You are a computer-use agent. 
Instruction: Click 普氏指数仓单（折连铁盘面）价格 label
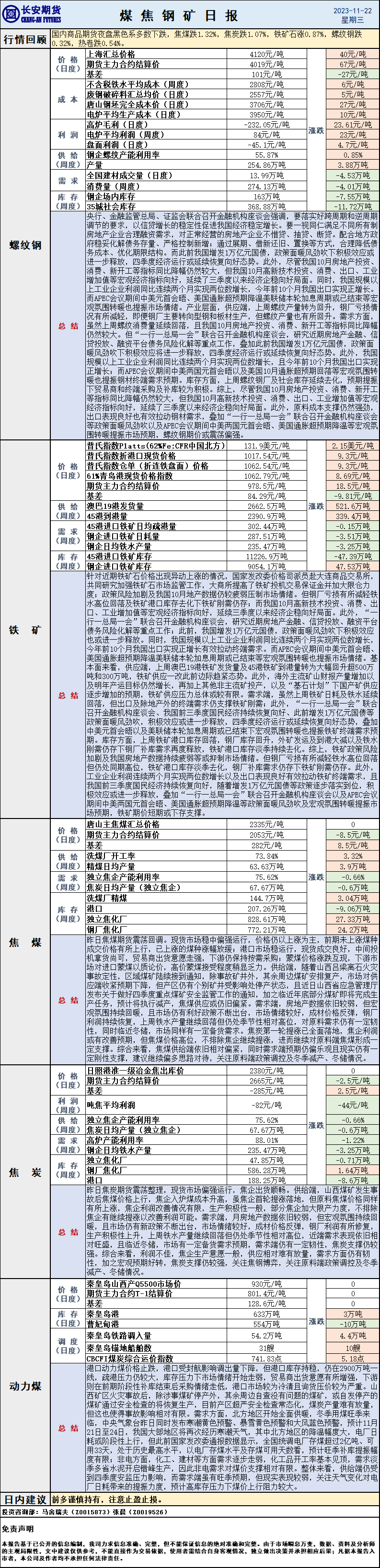148,466
